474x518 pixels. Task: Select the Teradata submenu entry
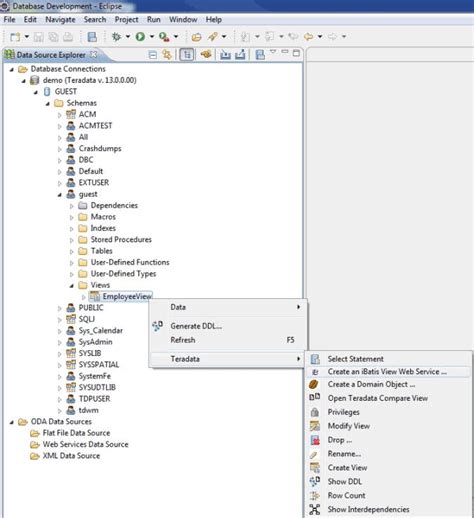tap(227, 359)
